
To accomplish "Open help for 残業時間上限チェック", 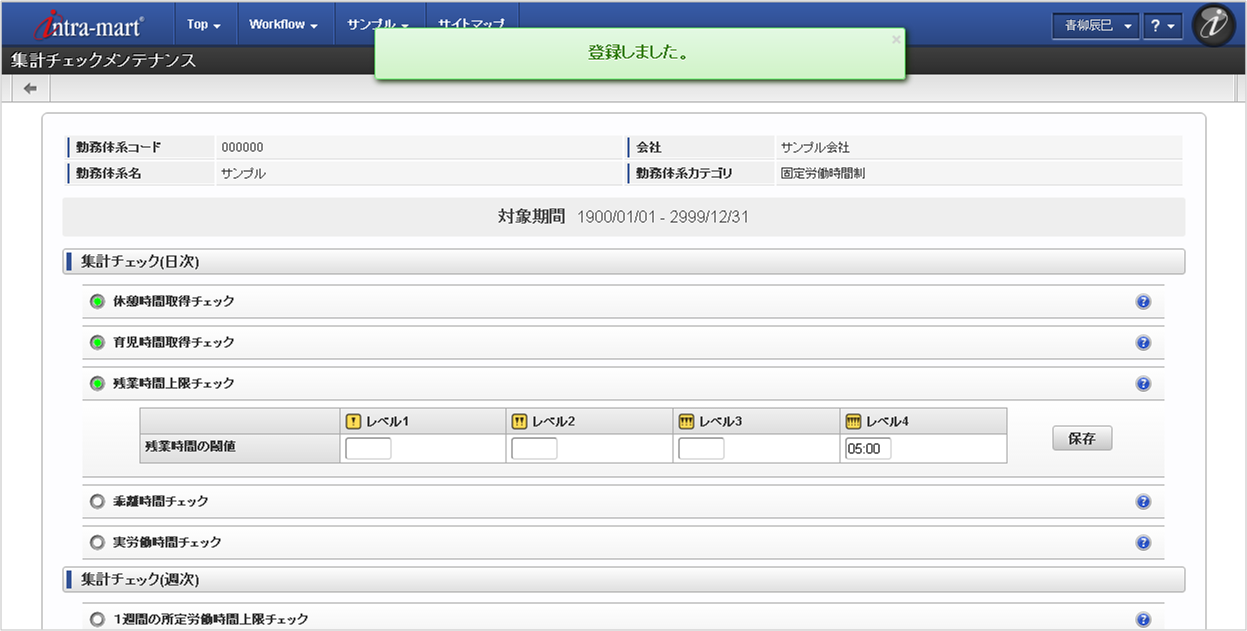I will tap(1143, 384).
